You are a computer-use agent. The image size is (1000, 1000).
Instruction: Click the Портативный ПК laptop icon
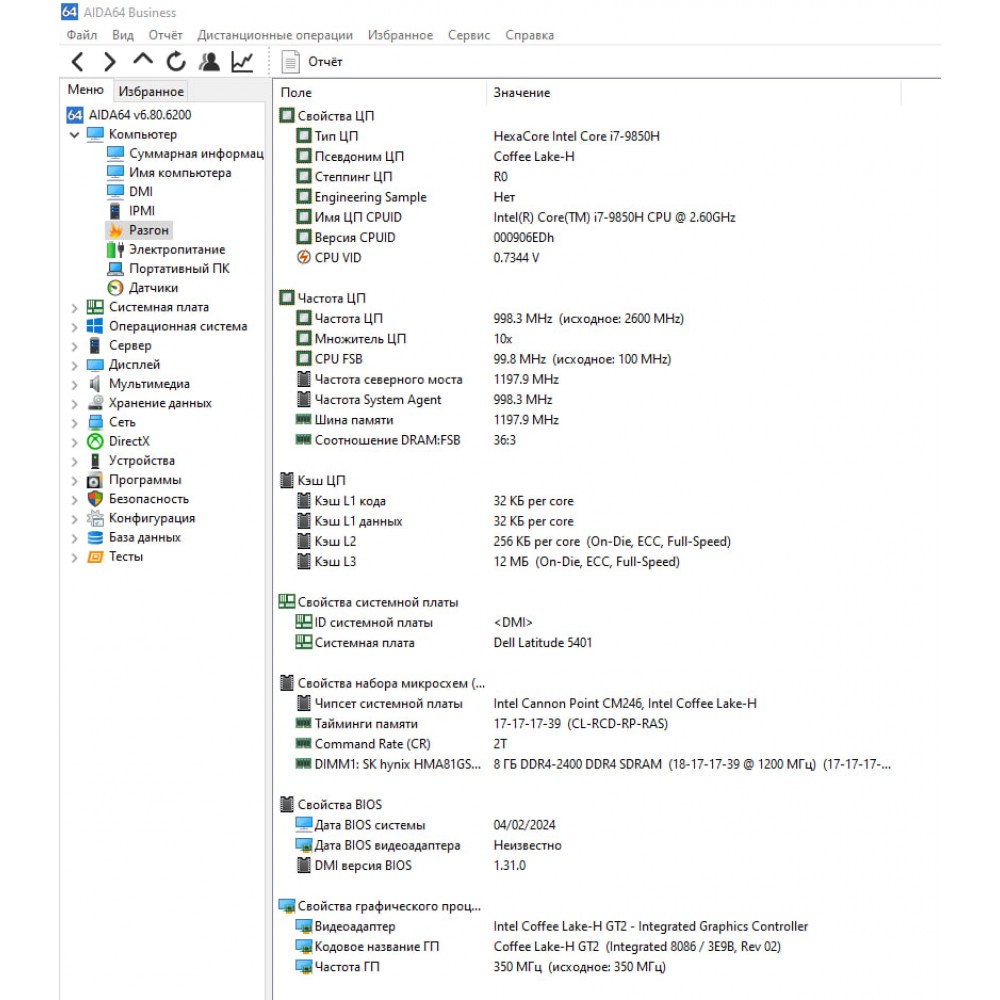(115, 268)
